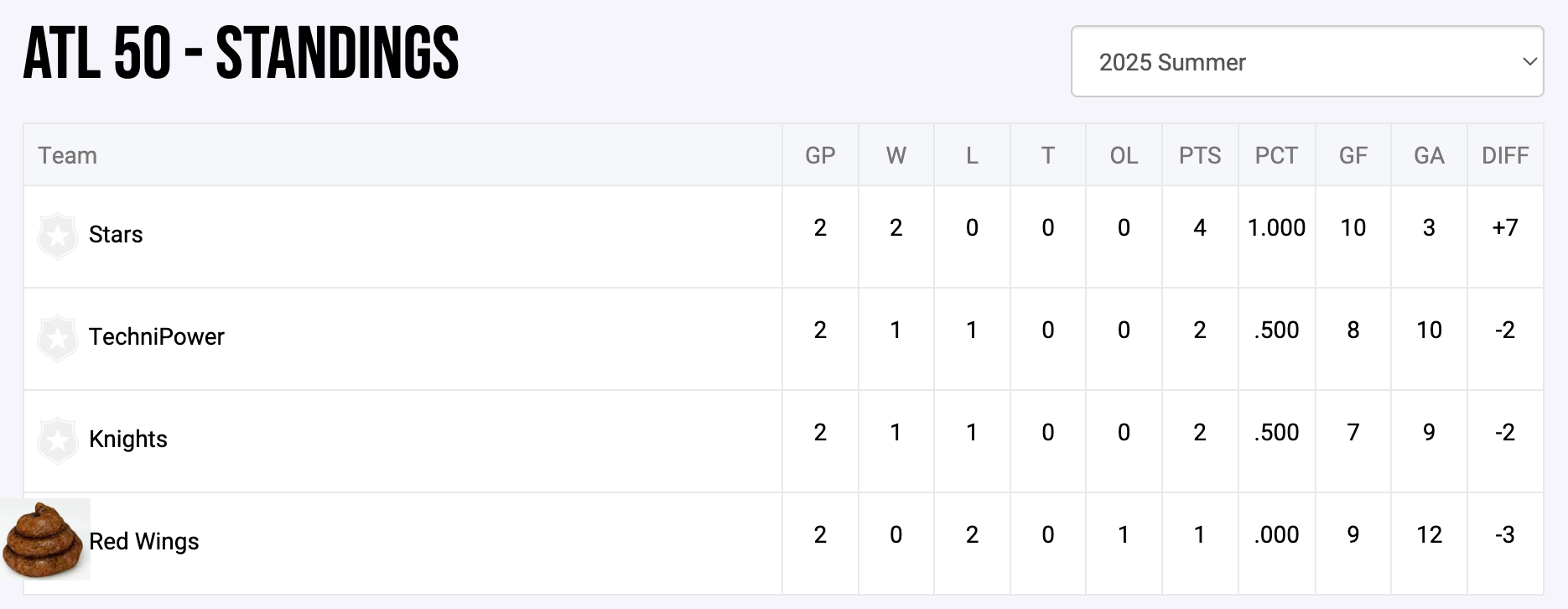Sort standings by the Team column header
Image resolution: width=1568 pixels, height=609 pixels.
click(68, 156)
